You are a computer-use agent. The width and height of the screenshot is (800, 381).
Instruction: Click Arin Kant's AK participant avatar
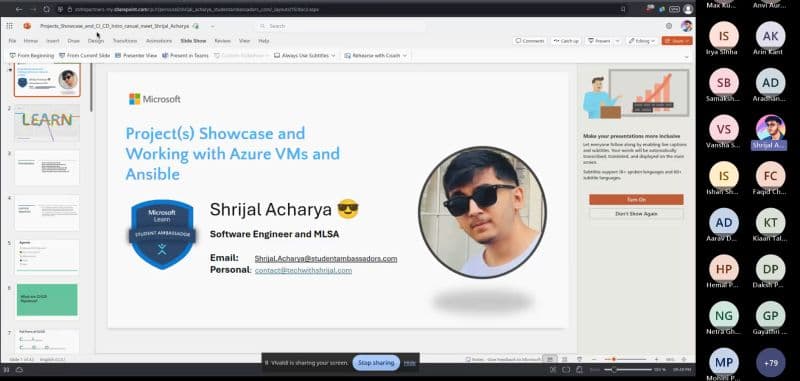(x=770, y=36)
